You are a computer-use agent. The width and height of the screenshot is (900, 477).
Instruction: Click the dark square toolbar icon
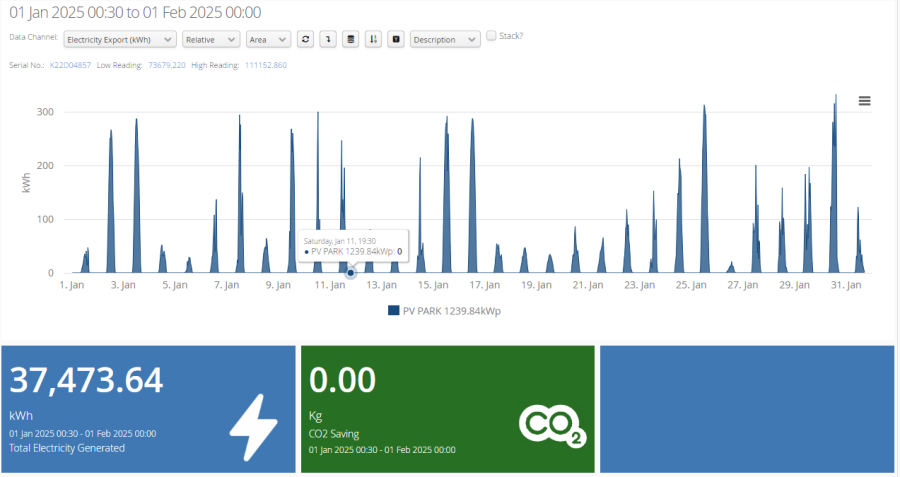[x=396, y=39]
